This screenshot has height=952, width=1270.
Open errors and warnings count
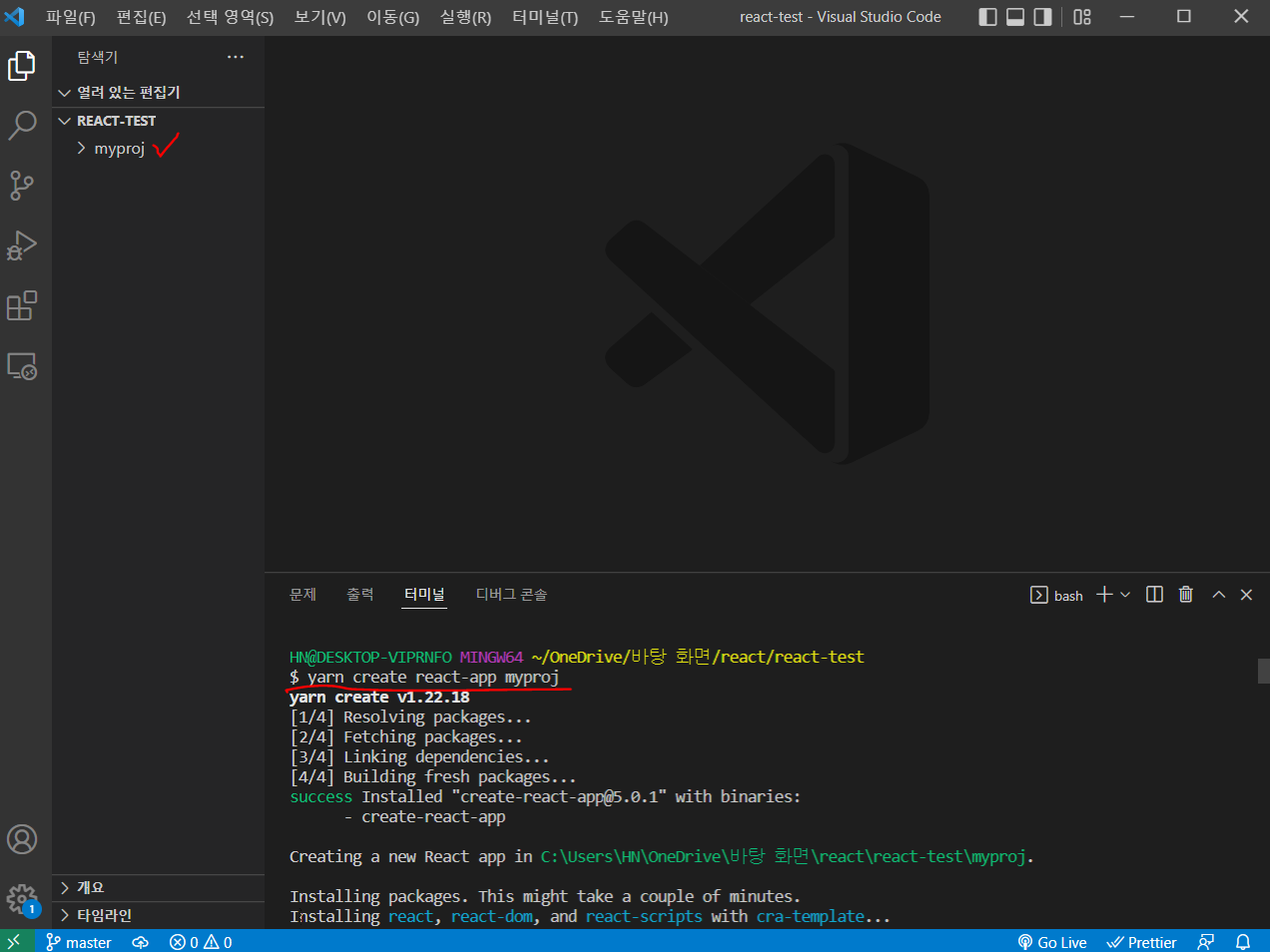coord(200,941)
